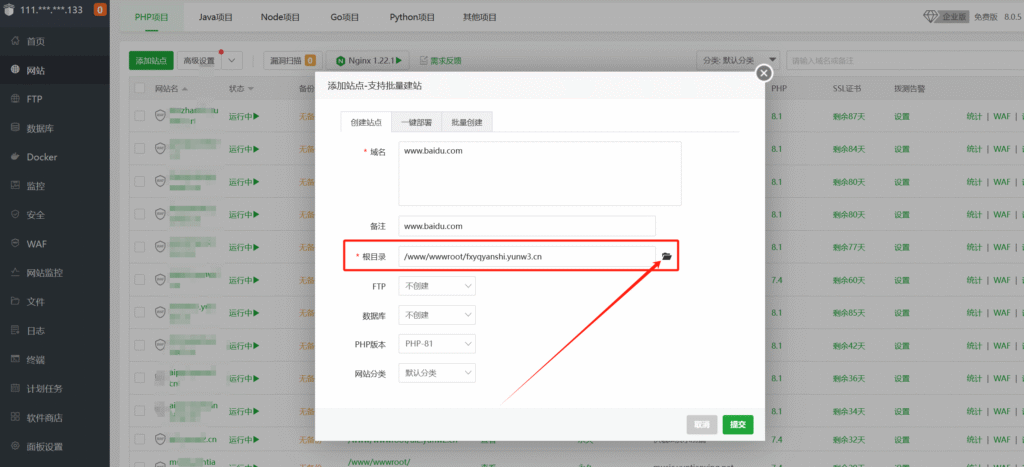
Task: Sort by 状态 column header
Action: click(x=241, y=88)
